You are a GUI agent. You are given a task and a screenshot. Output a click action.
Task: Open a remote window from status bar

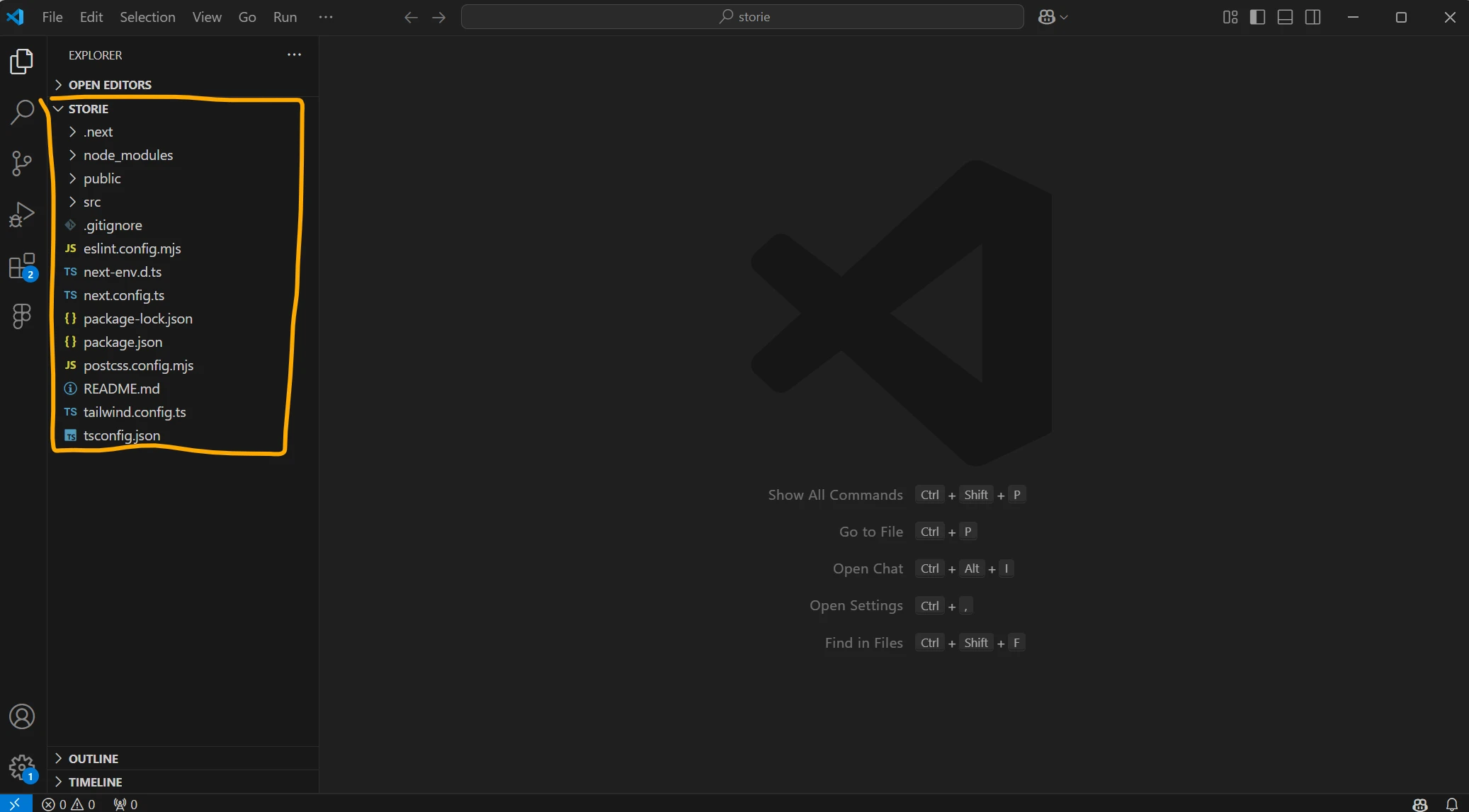(16, 804)
